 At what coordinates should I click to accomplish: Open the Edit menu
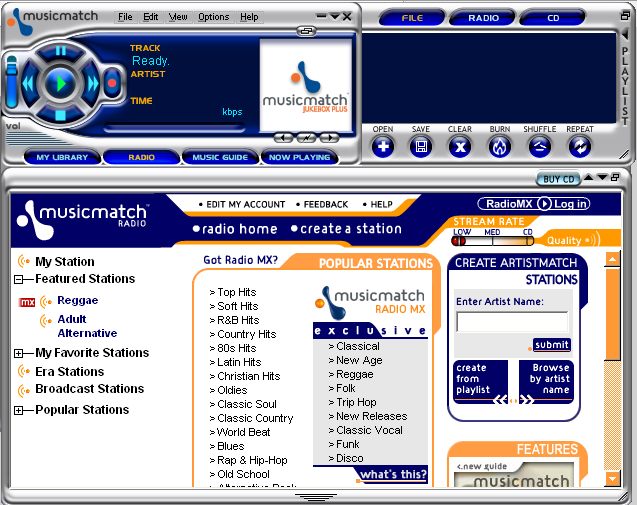[151, 17]
